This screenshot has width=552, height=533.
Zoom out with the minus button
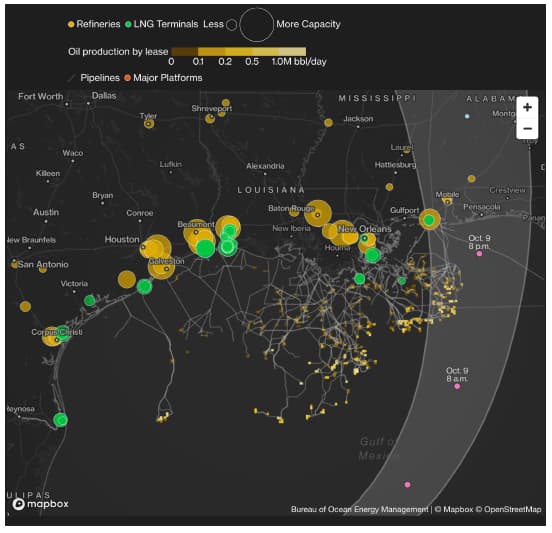(x=527, y=128)
